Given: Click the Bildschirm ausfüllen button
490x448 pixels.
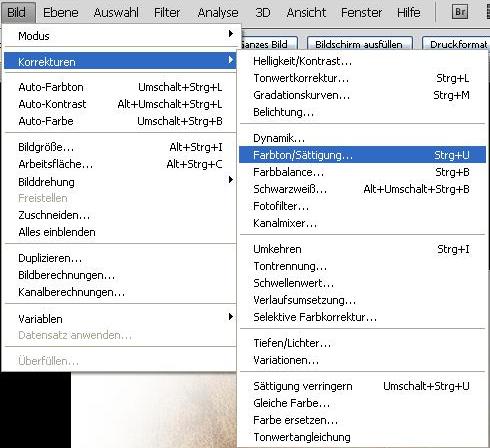Looking at the screenshot, I should (359, 44).
